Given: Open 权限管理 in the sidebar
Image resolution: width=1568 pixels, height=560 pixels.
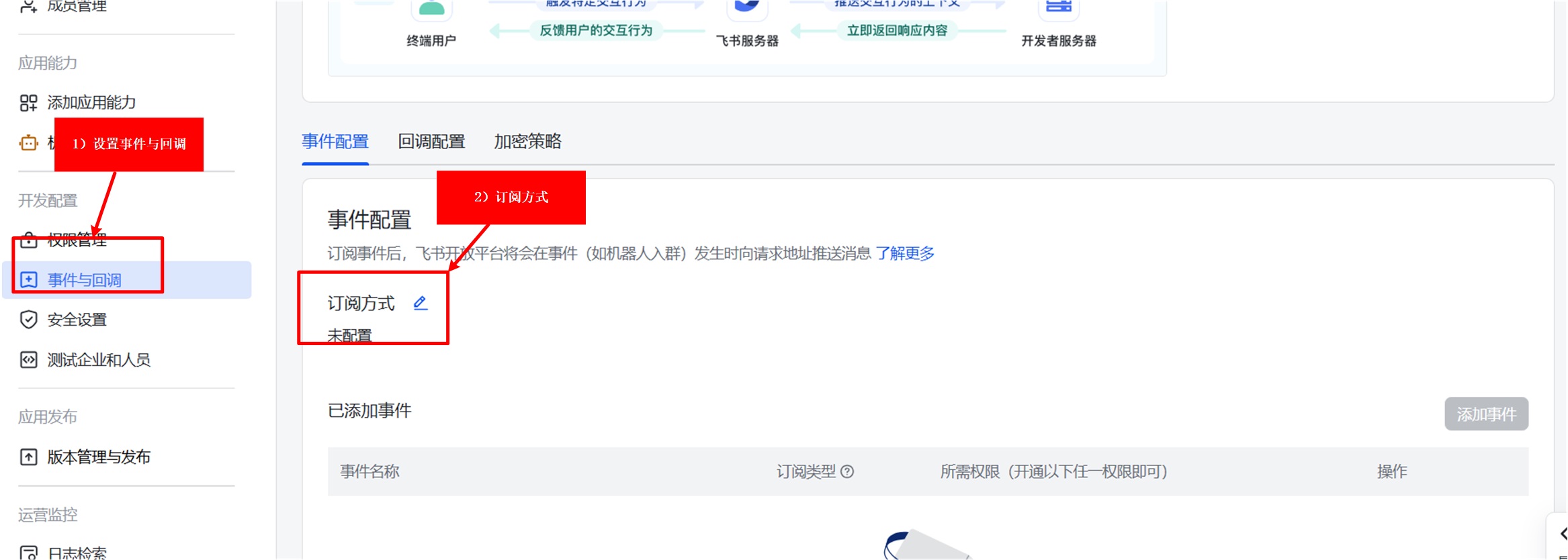Looking at the screenshot, I should (x=77, y=240).
